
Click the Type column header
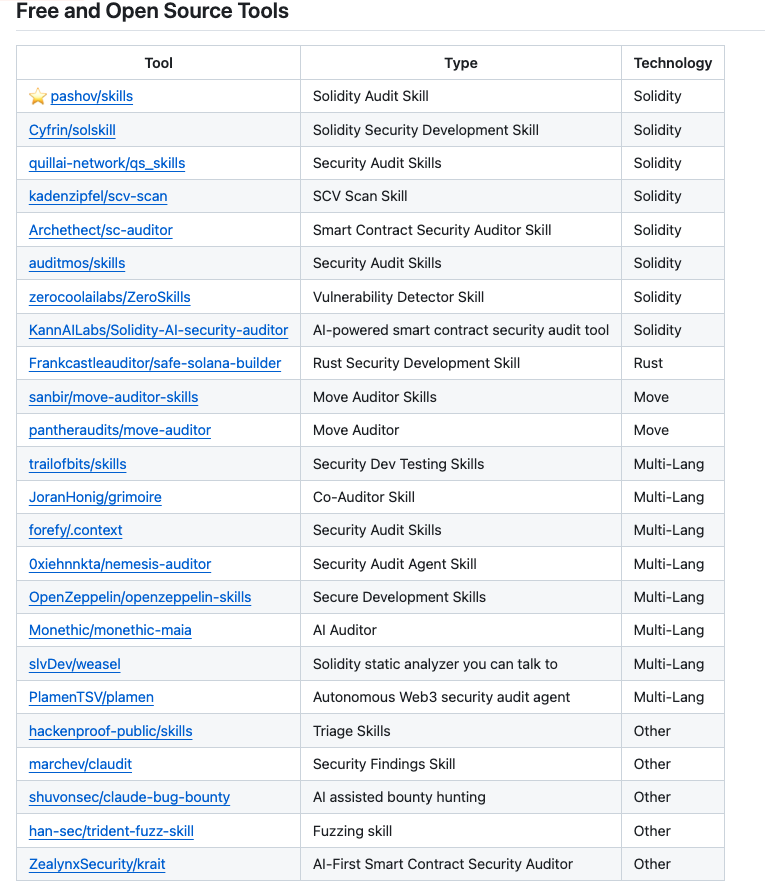click(x=461, y=63)
